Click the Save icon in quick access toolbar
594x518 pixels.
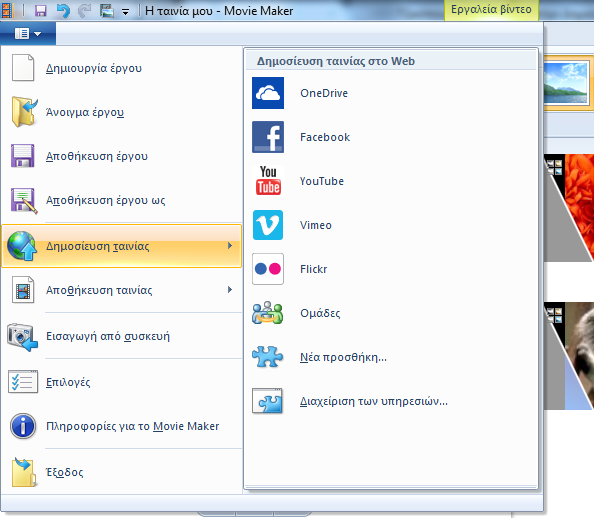click(x=41, y=11)
